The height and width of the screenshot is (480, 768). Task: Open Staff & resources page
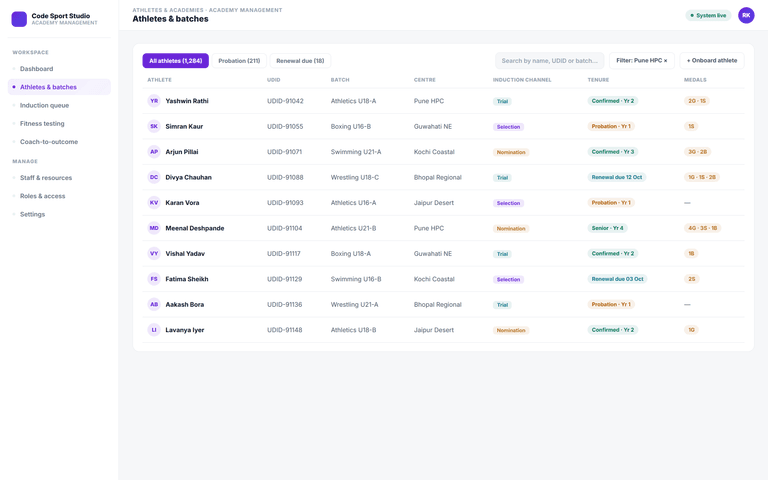(x=59, y=178)
